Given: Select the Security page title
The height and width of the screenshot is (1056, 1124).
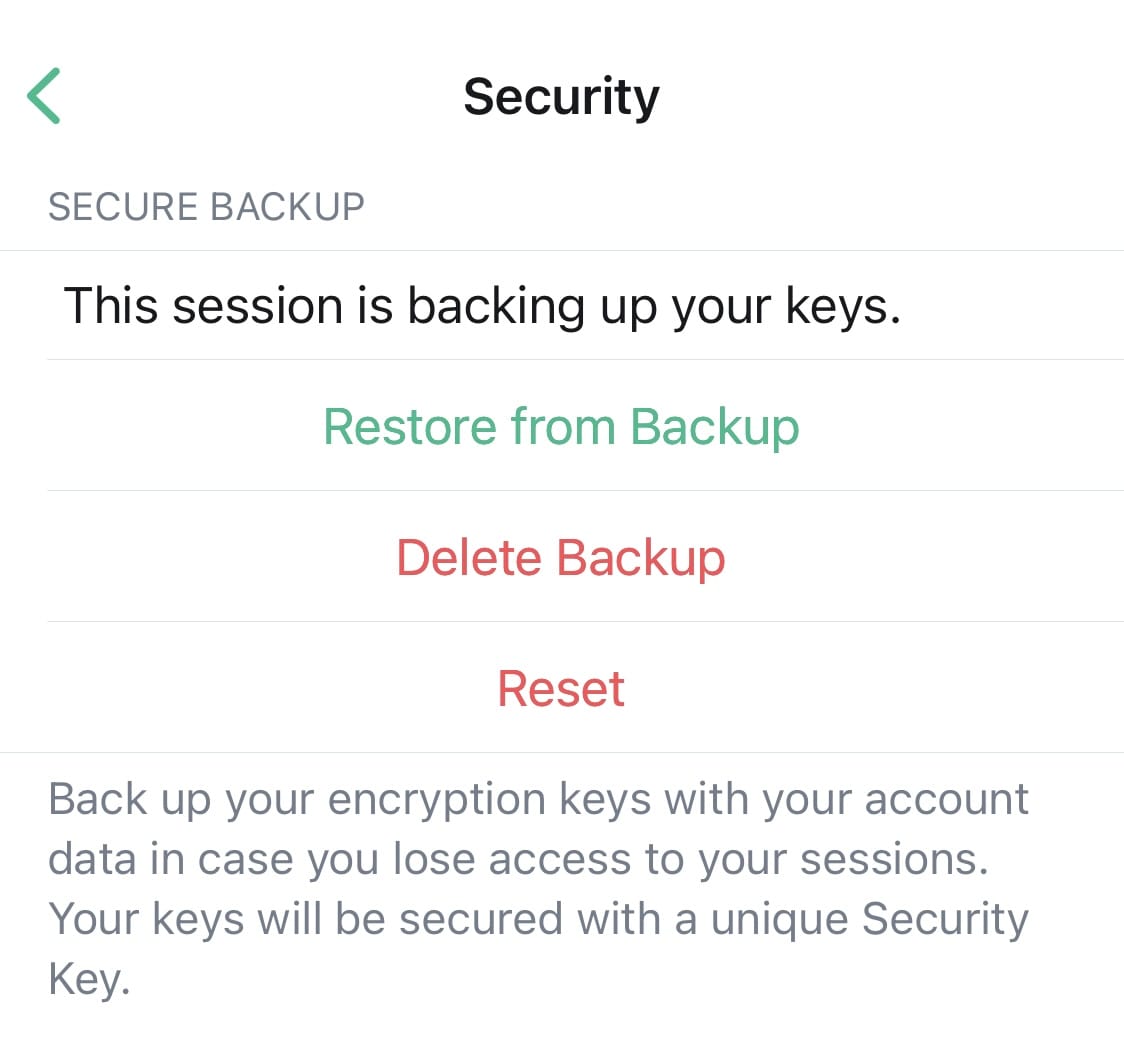Looking at the screenshot, I should (561, 97).
